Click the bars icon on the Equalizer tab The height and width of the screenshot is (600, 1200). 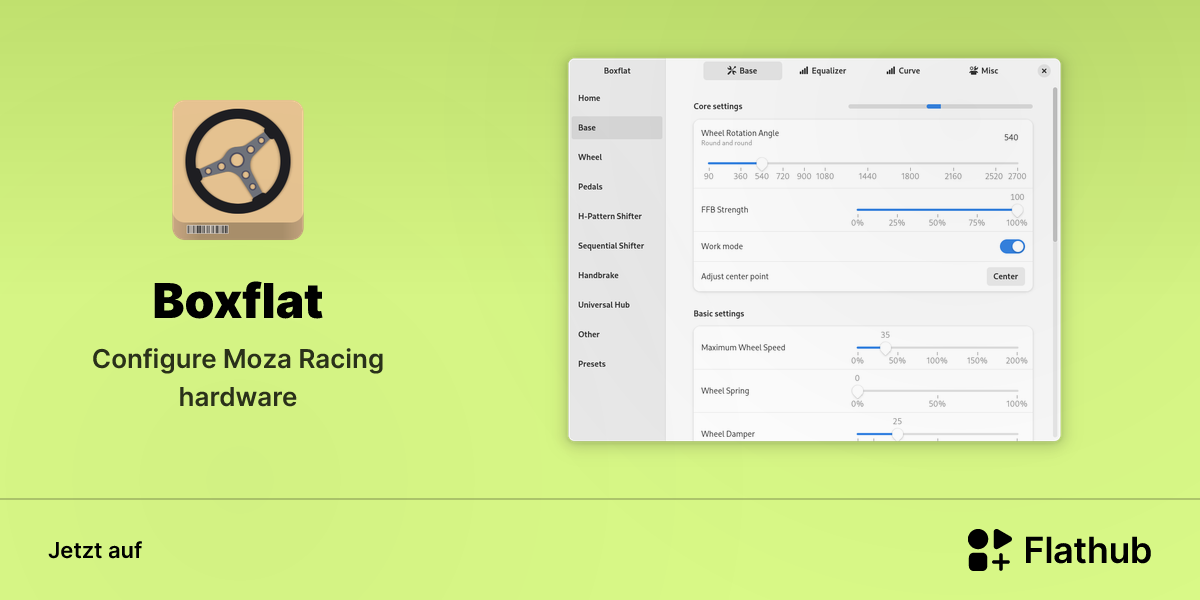(x=804, y=71)
